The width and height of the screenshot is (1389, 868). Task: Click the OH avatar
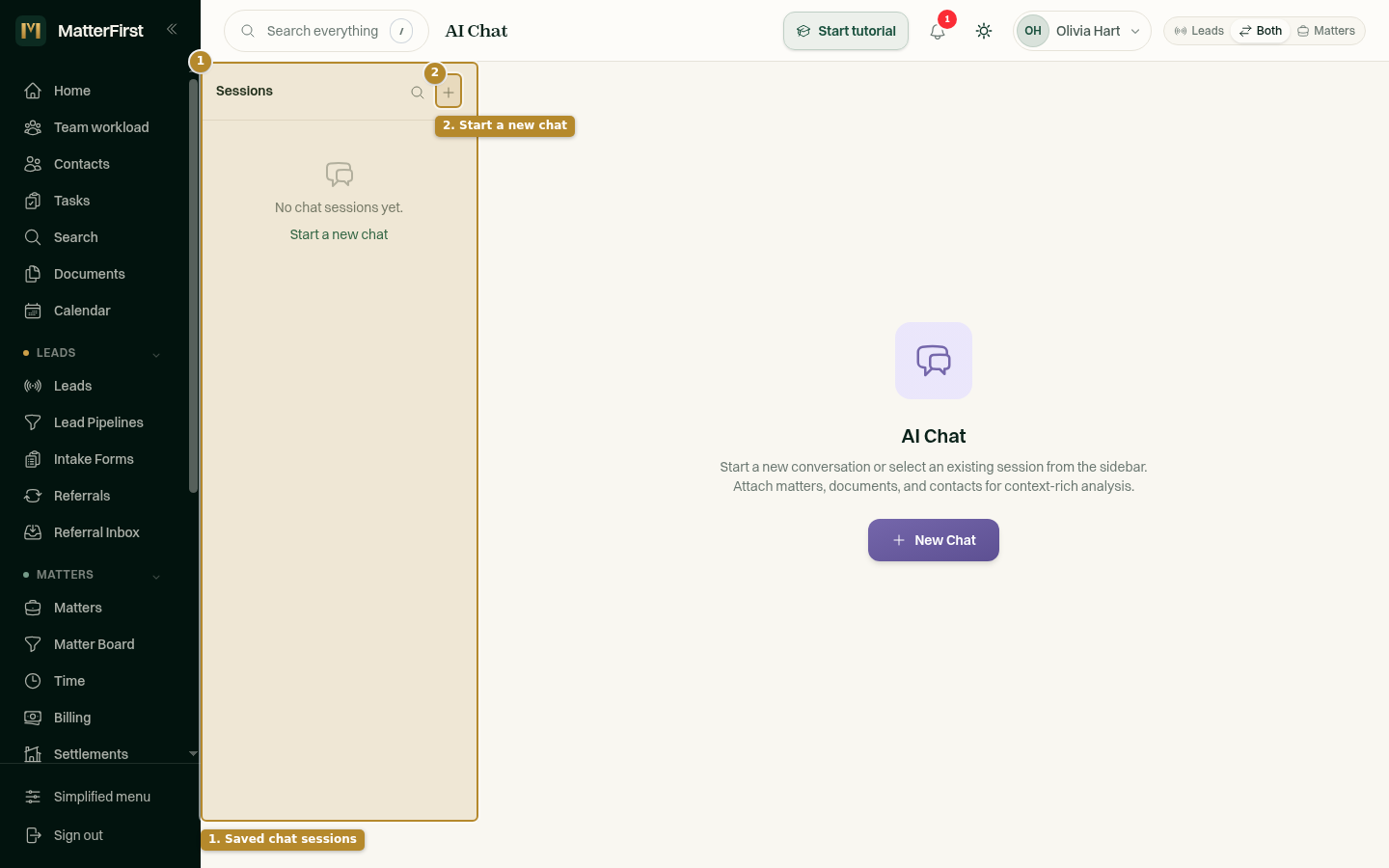coord(1033,31)
